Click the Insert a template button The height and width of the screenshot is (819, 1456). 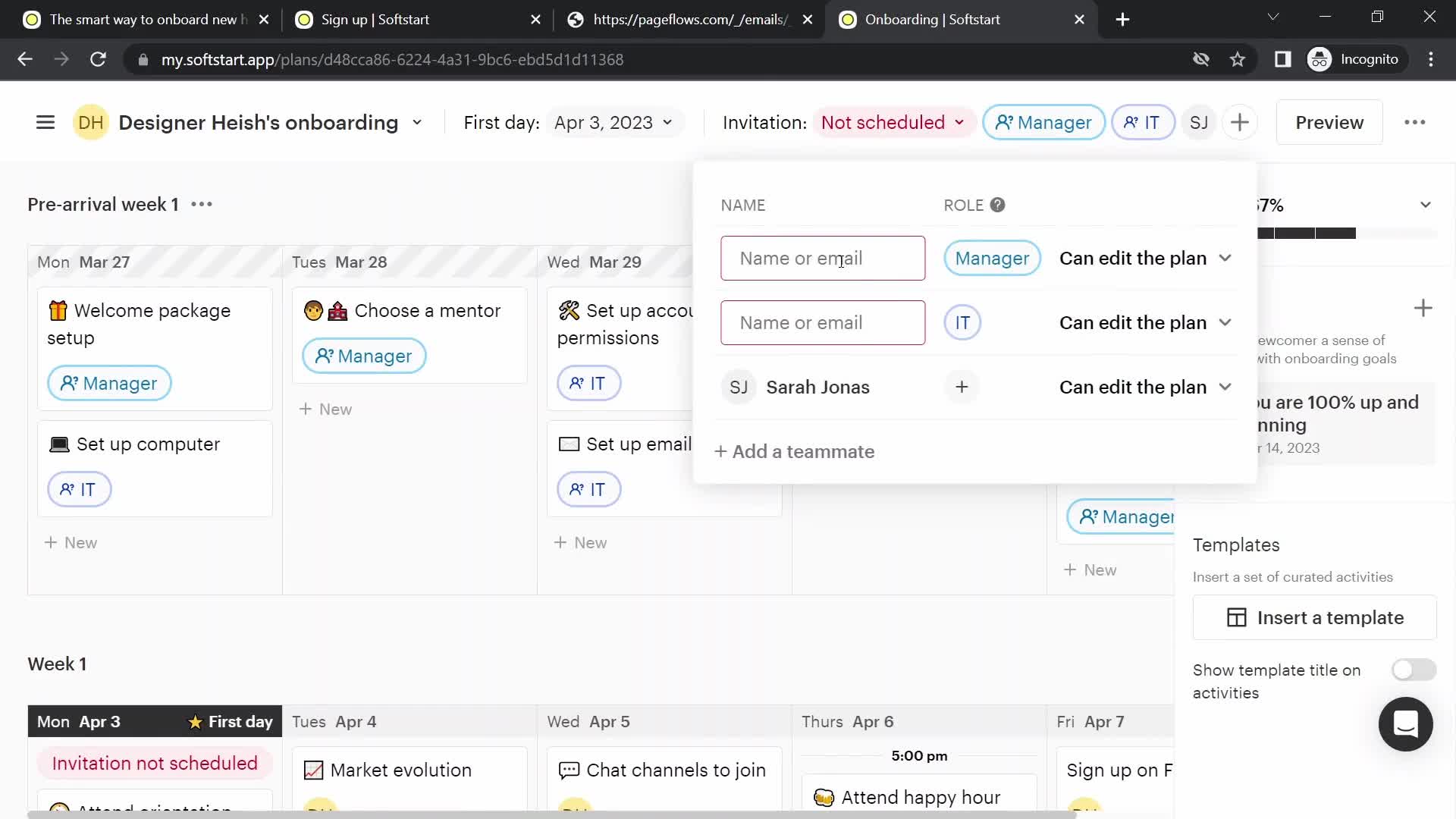[x=1314, y=617]
